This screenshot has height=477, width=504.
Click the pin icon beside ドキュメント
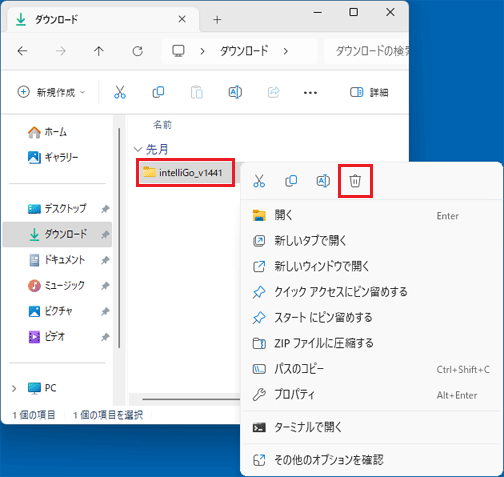coord(105,260)
